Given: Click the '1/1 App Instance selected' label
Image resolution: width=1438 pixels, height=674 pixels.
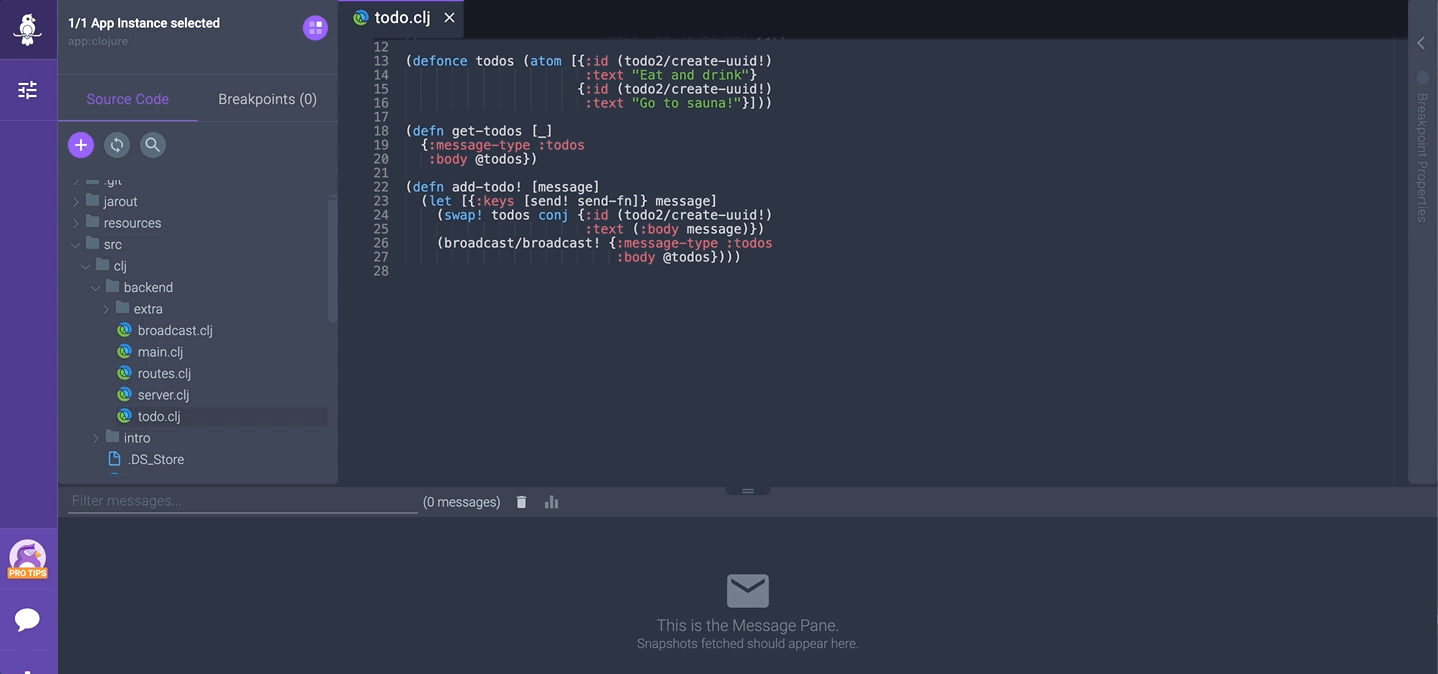Looking at the screenshot, I should (x=144, y=23).
